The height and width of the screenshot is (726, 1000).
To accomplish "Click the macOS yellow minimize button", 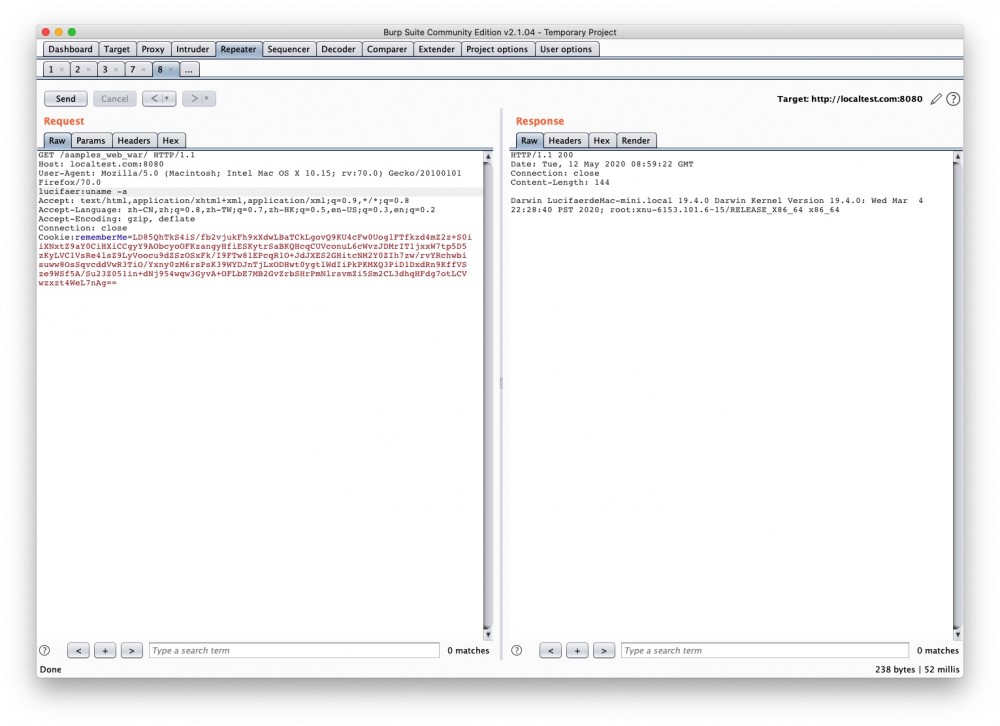I will [59, 32].
